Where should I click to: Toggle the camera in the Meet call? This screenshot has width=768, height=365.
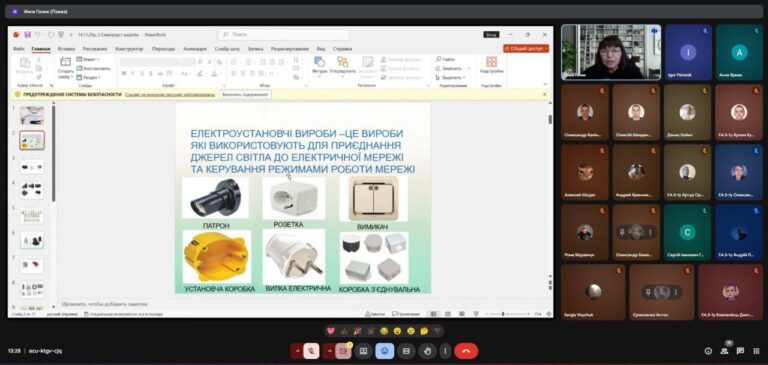click(343, 351)
